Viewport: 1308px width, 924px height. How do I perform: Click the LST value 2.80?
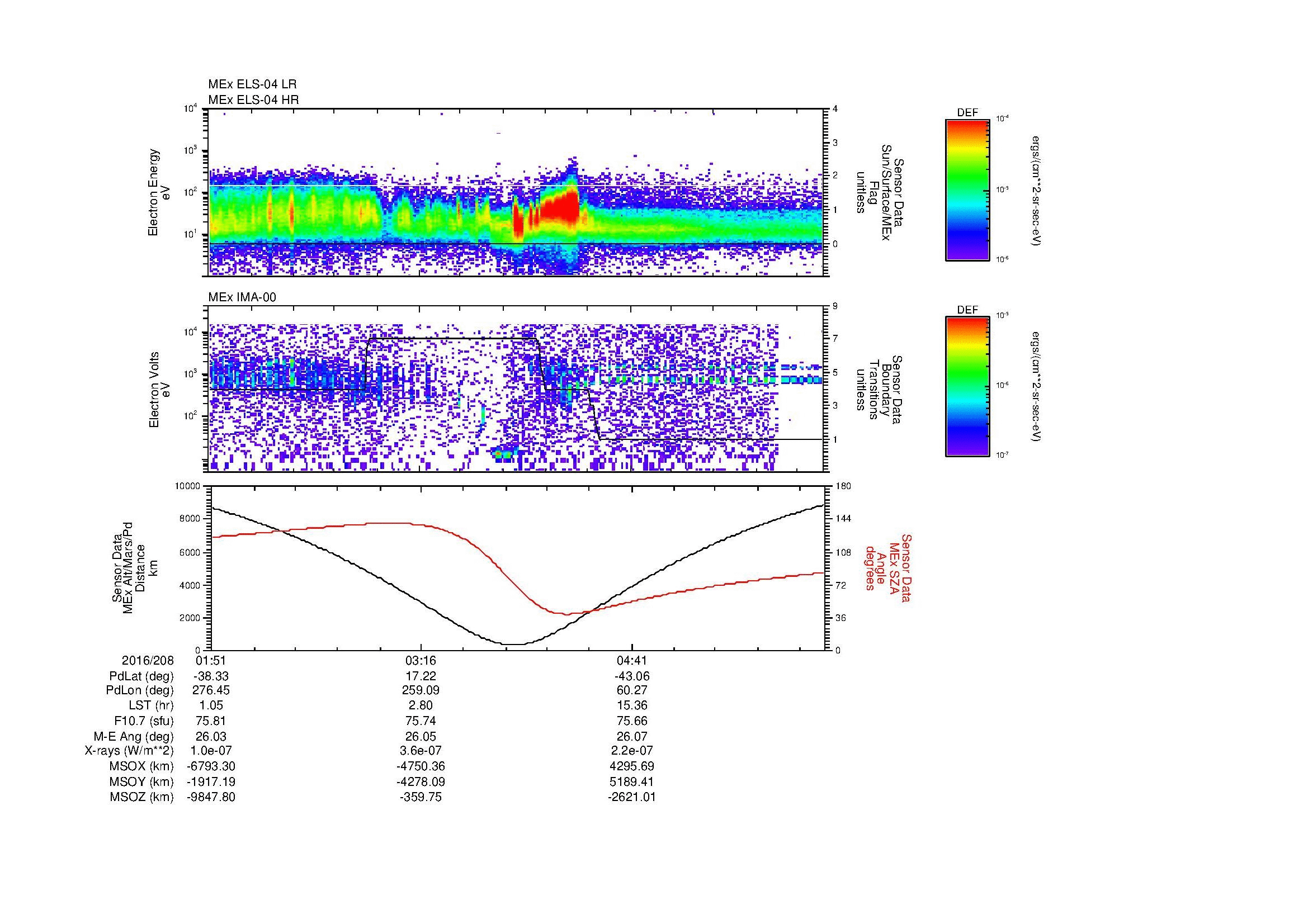tap(421, 706)
